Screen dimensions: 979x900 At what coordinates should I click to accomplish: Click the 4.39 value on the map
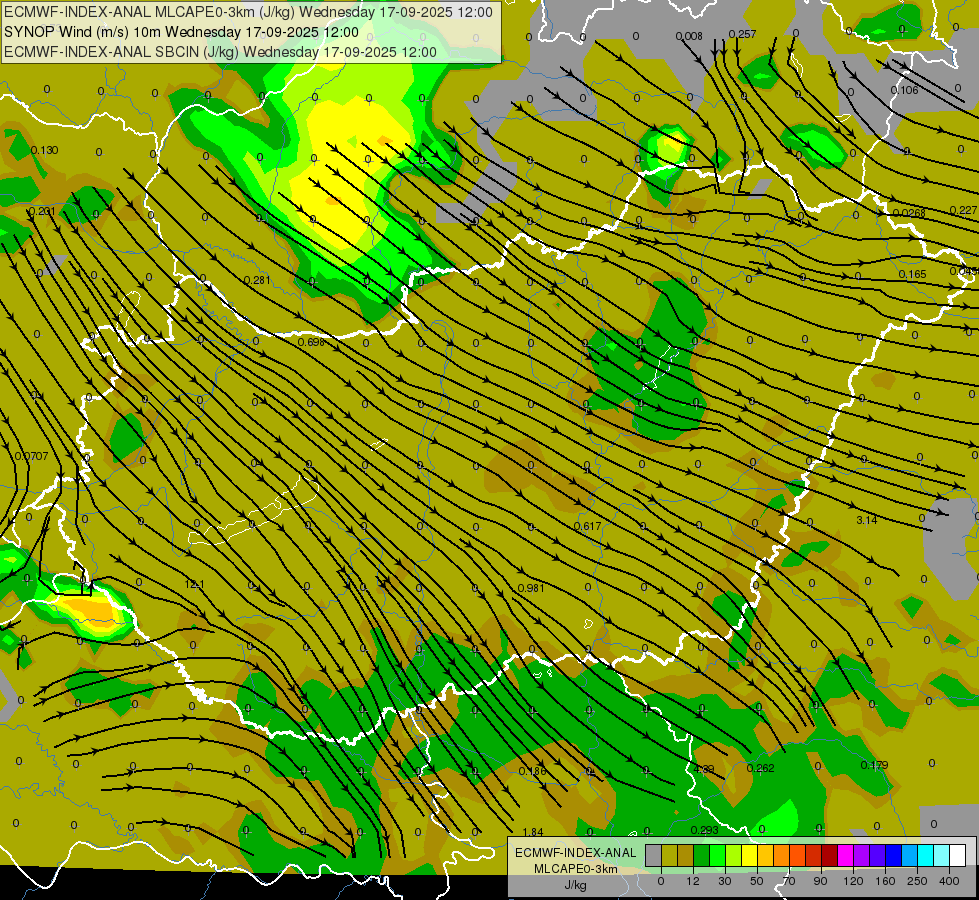click(x=704, y=769)
